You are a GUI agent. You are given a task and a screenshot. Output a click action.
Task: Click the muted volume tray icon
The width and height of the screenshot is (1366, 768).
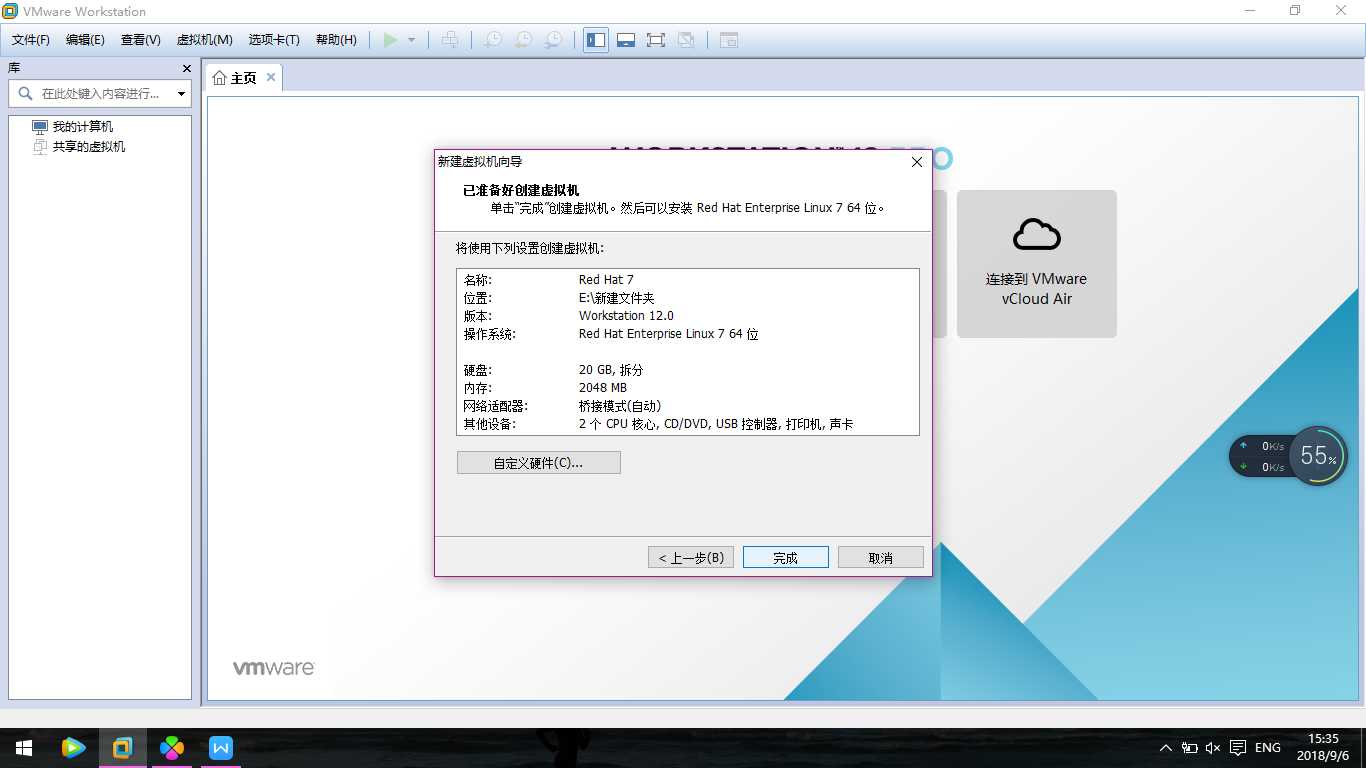point(1213,748)
